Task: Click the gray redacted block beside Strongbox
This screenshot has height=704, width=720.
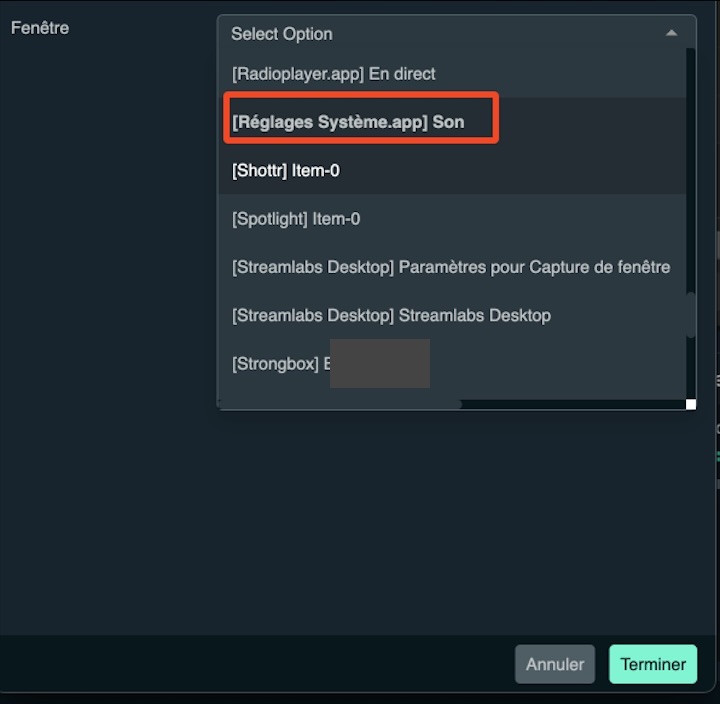Action: pyautogui.click(x=380, y=363)
